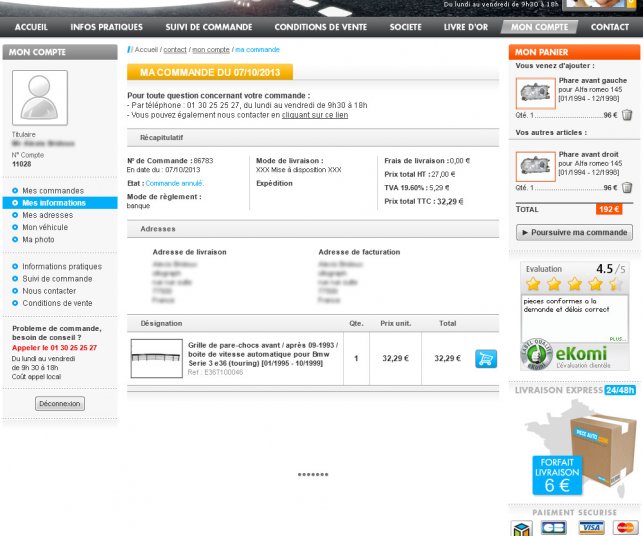The height and width of the screenshot is (536, 643).
Task: Click the Poursuivre ma commande button
Action: 574,233
